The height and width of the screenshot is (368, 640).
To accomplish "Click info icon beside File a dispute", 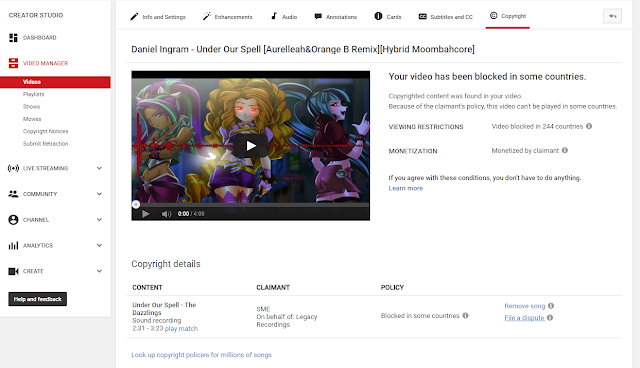I will tap(550, 317).
